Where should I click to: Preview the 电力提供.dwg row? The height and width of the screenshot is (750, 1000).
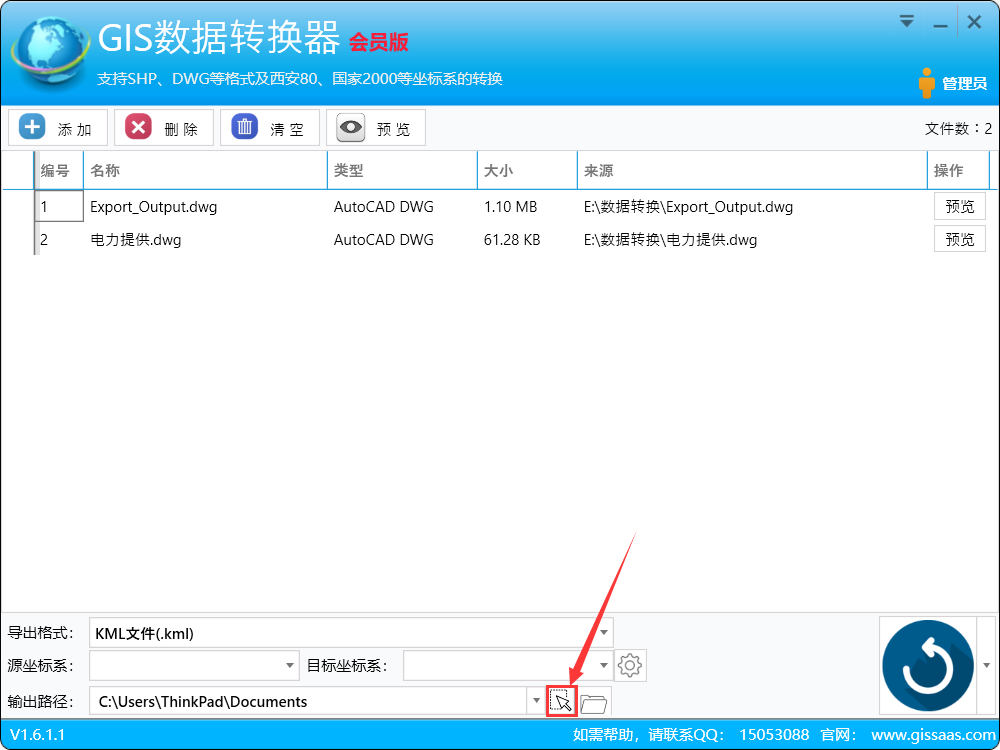tap(960, 239)
